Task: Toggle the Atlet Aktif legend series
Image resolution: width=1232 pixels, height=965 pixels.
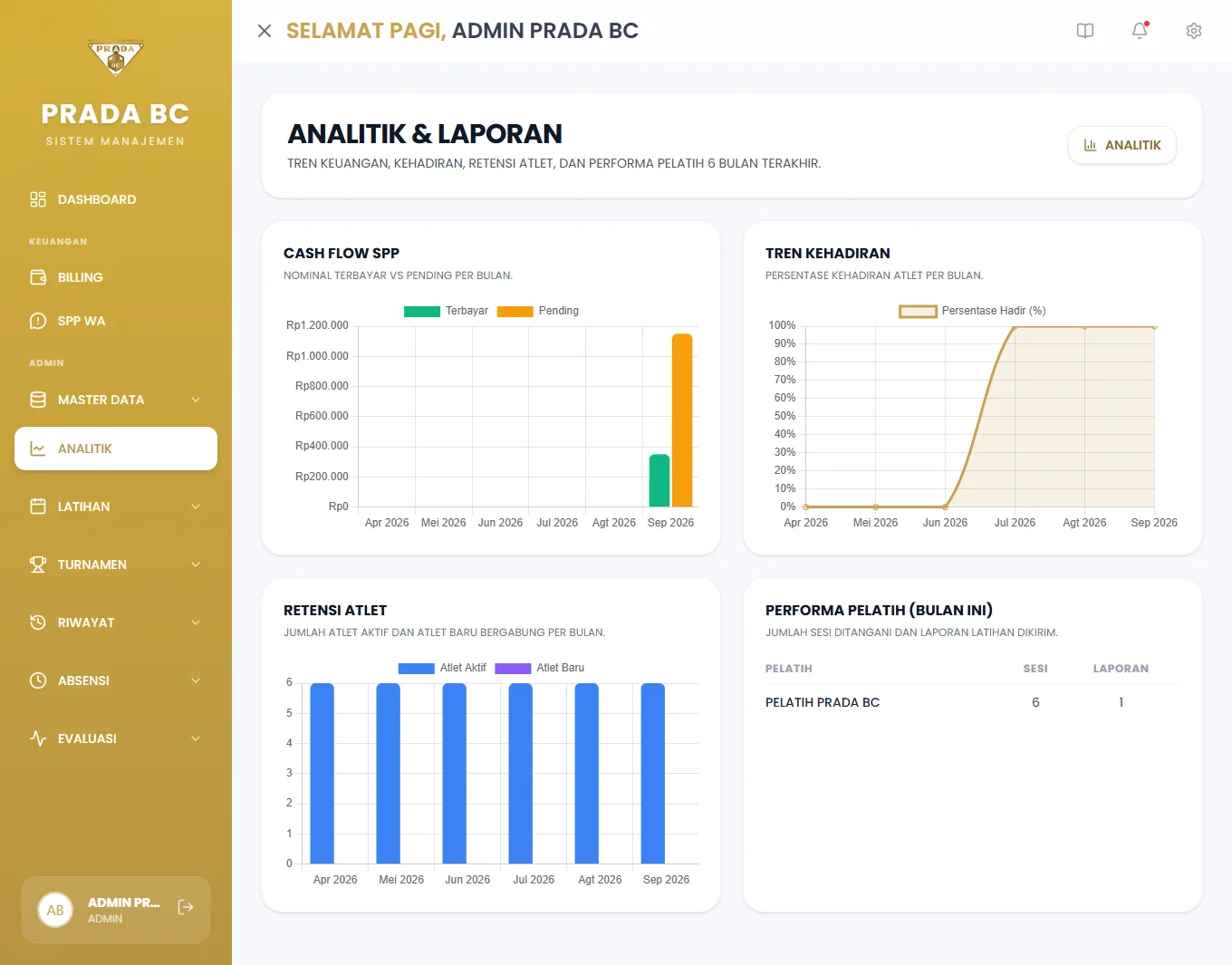Action: click(x=442, y=668)
